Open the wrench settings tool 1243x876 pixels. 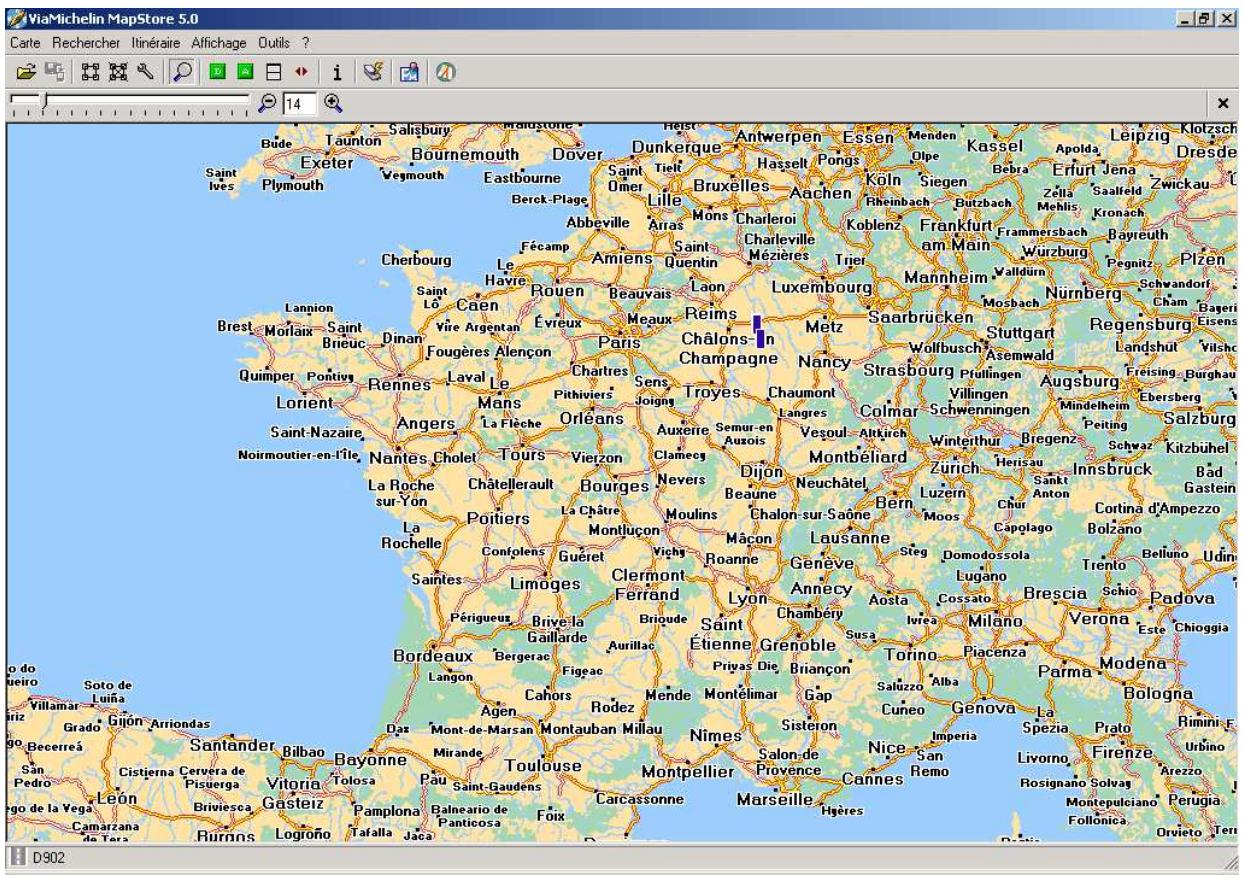[x=144, y=72]
